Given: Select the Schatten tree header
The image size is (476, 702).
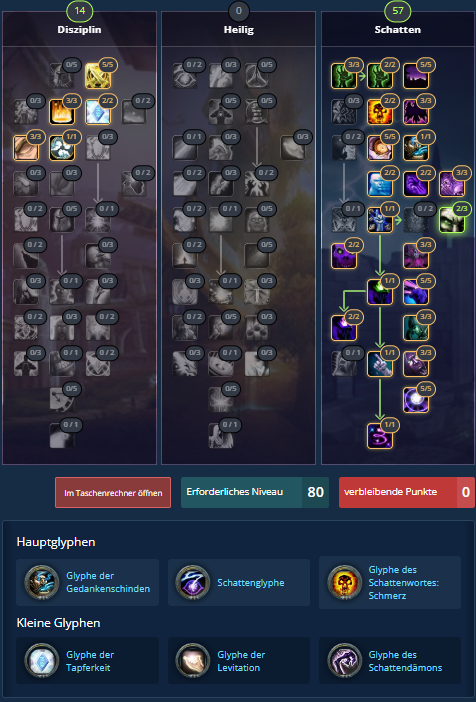Looking at the screenshot, I should [x=398, y=30].
